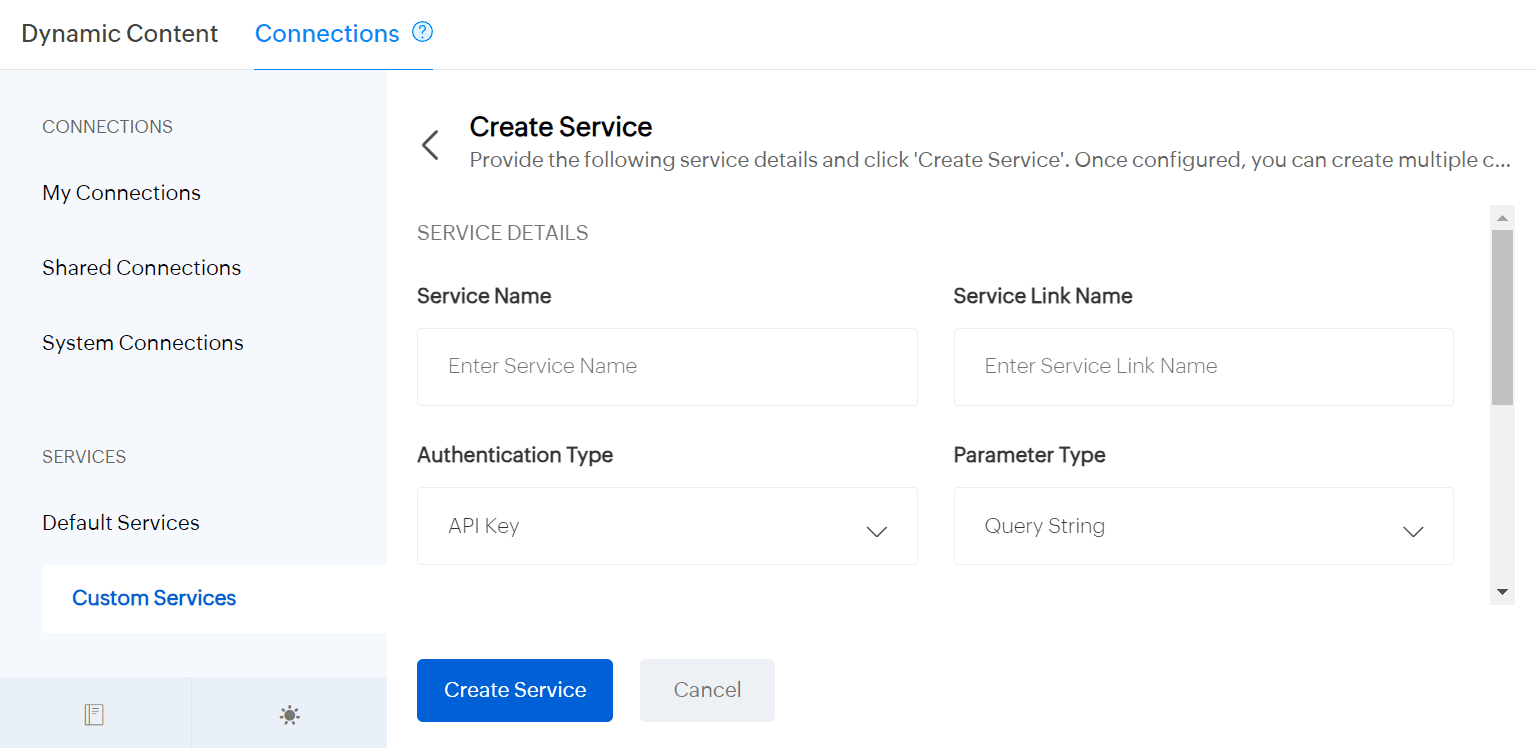Expand the Authentication Type dropdown
Screen dimensions: 1537x748
(667, 526)
